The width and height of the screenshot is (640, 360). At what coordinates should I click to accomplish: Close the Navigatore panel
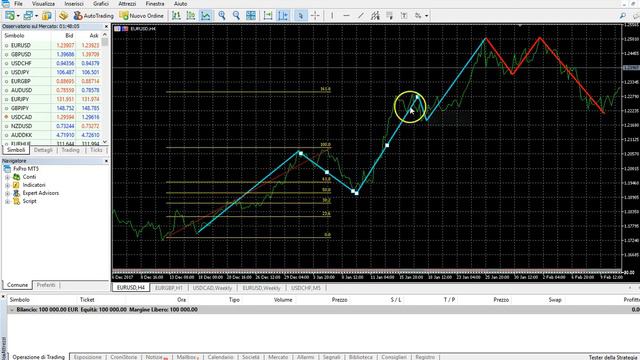click(106, 161)
